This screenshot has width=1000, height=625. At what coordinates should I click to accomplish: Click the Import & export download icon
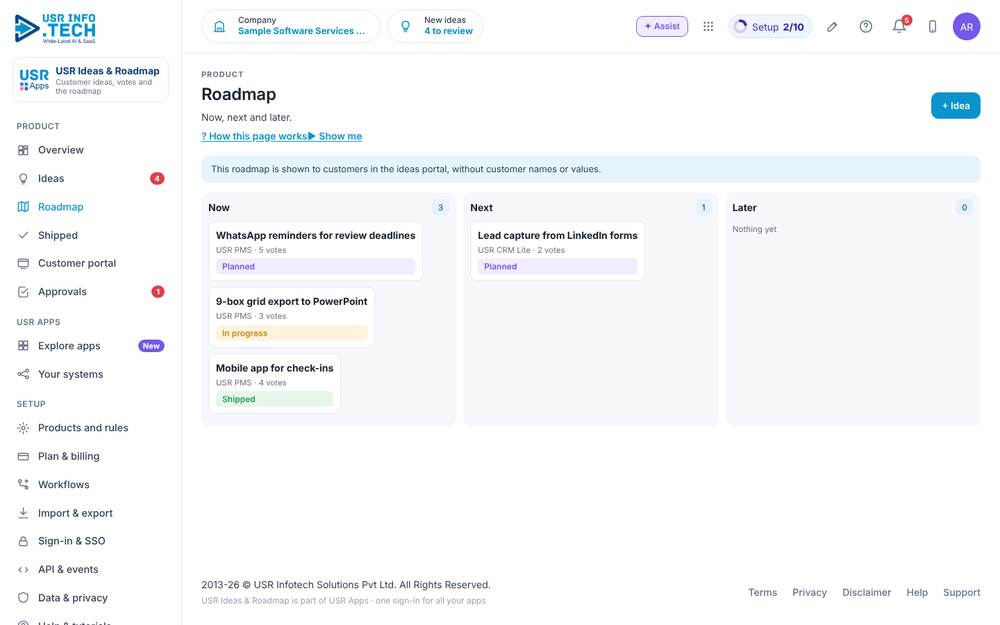pos(23,513)
